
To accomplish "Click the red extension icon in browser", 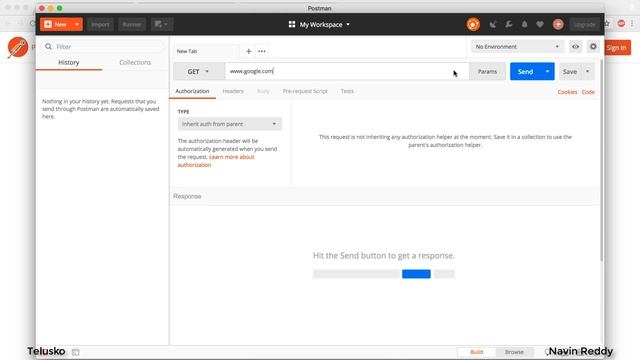I will click(x=621, y=24).
